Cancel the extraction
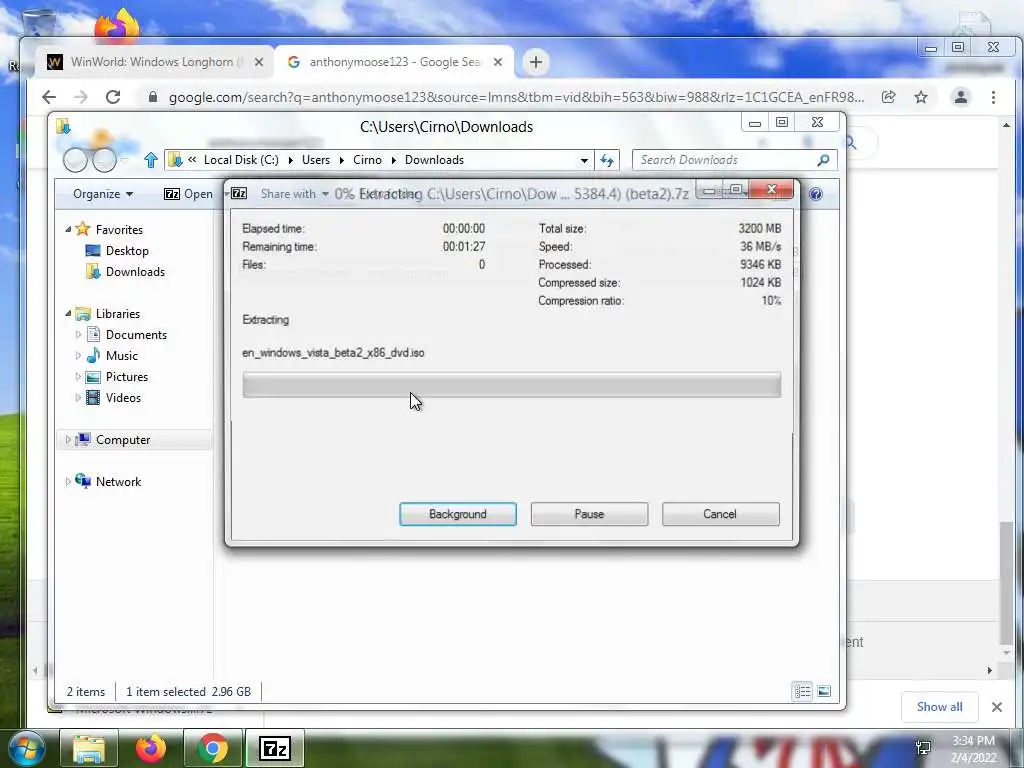1024x768 pixels. (x=720, y=514)
